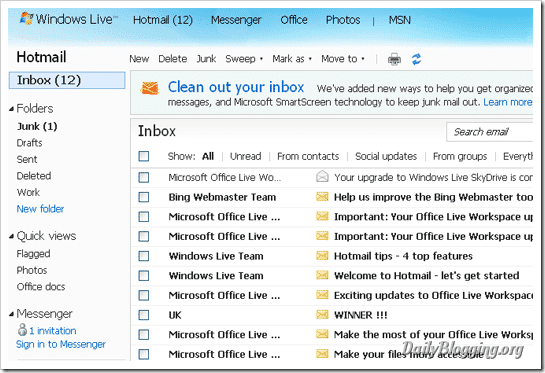Collapse the Messenger section
This screenshot has height=373, width=545.
pyautogui.click(x=11, y=314)
